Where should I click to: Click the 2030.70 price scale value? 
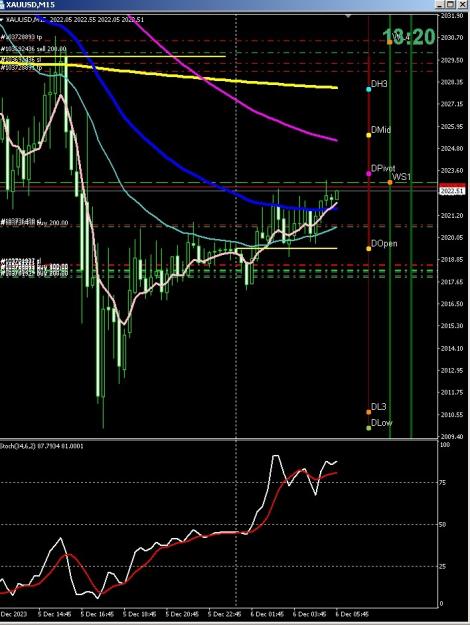(x=452, y=37)
